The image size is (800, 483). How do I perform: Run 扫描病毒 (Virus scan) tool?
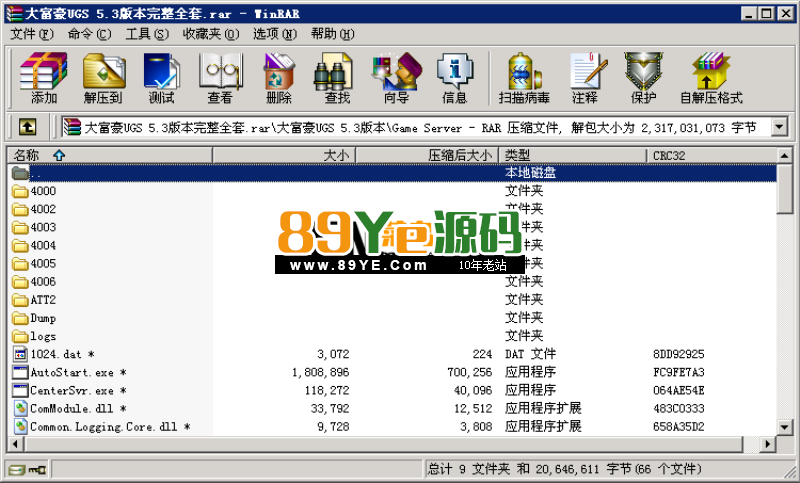pos(524,78)
